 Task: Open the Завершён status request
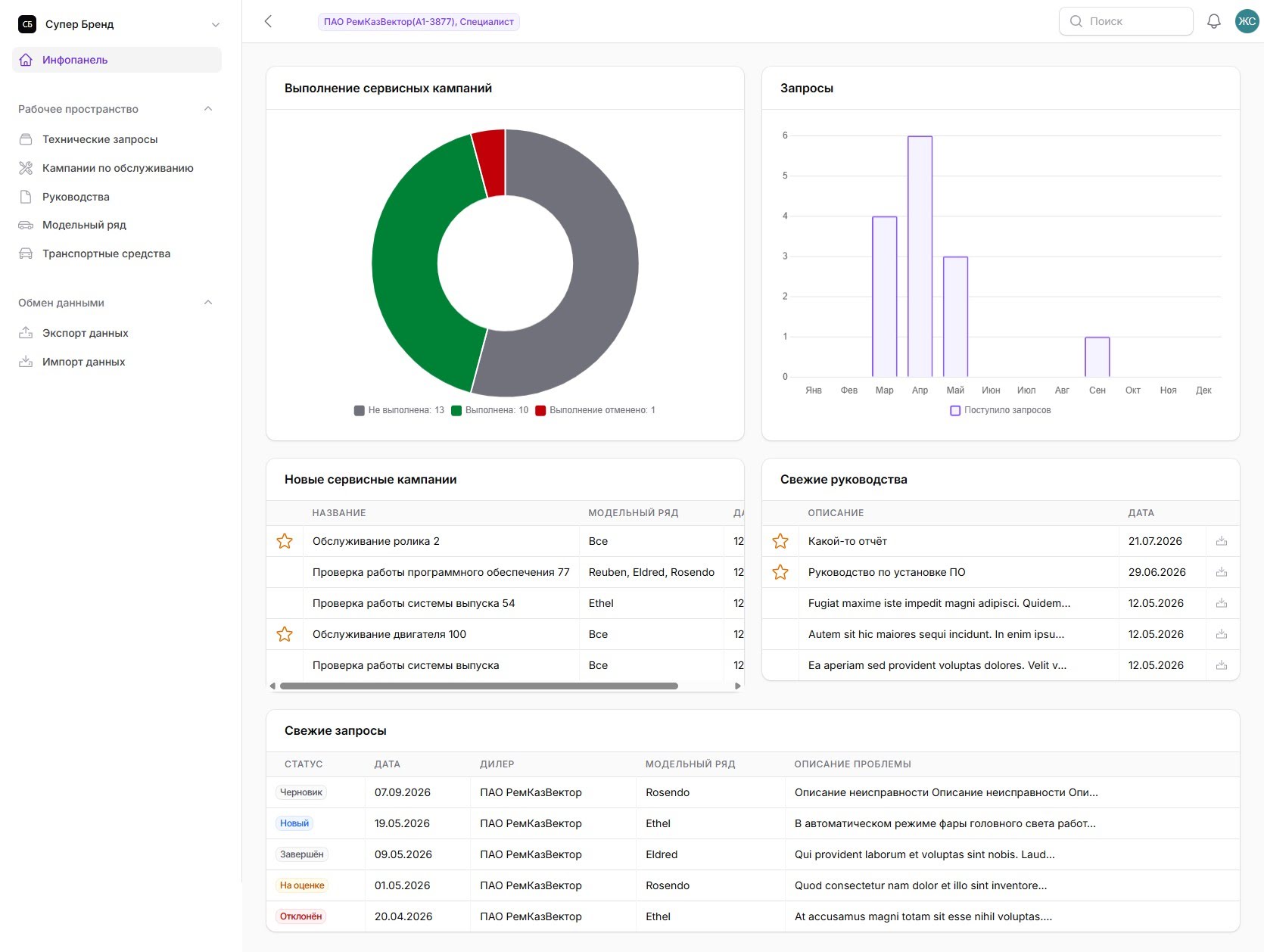coord(752,854)
